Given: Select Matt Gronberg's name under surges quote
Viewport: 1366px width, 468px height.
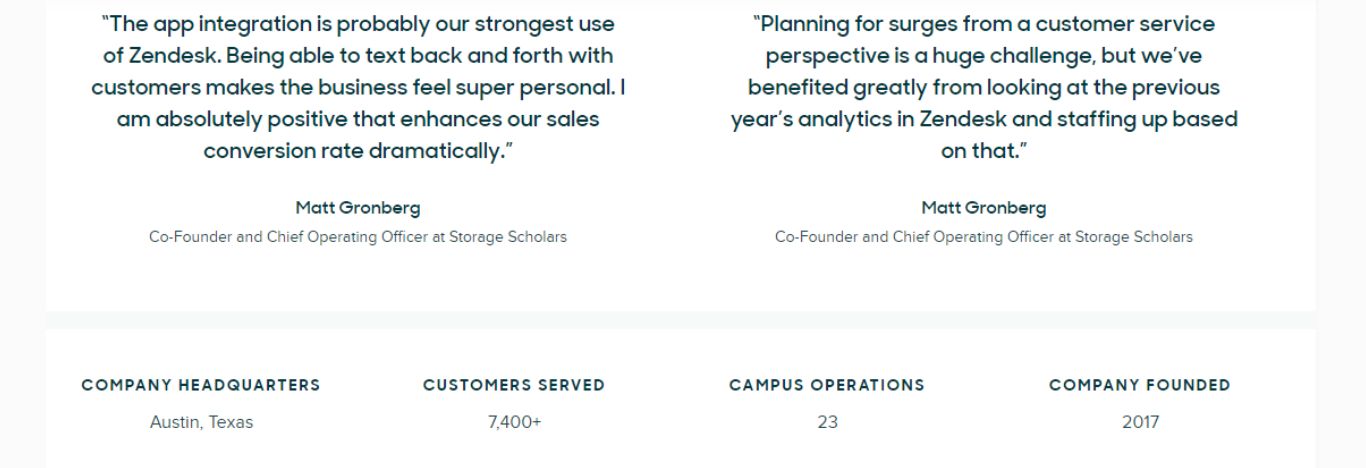Looking at the screenshot, I should click(984, 208).
